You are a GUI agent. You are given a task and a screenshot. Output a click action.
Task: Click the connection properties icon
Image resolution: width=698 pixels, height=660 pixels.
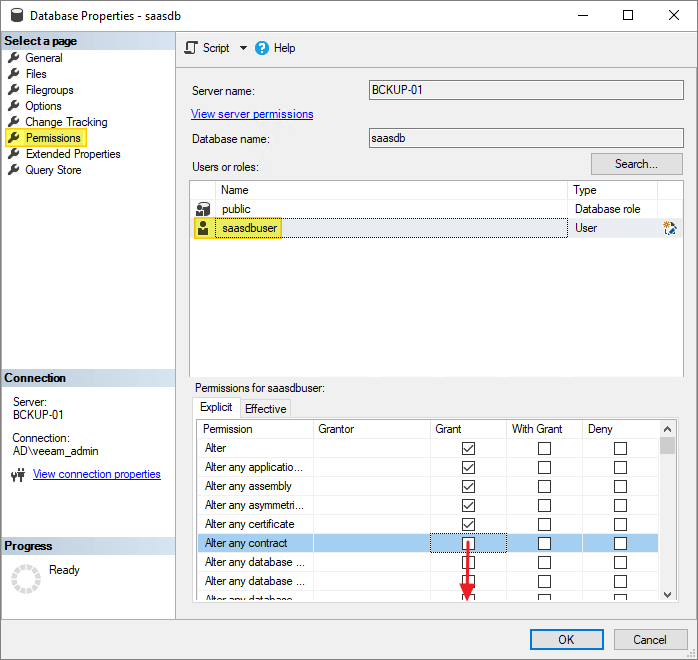(x=18, y=475)
